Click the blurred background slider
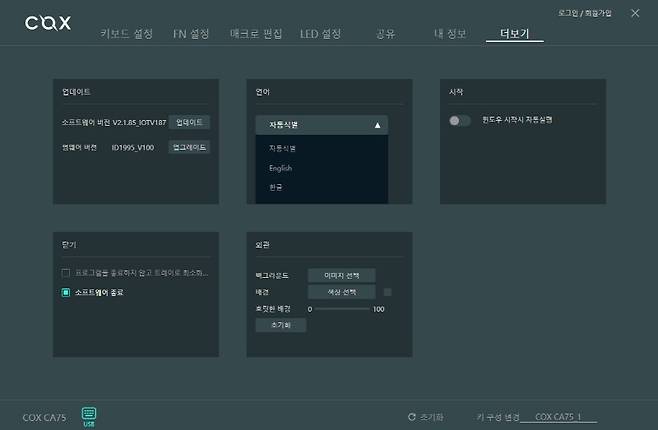This screenshot has height=430, width=658. tap(342, 309)
